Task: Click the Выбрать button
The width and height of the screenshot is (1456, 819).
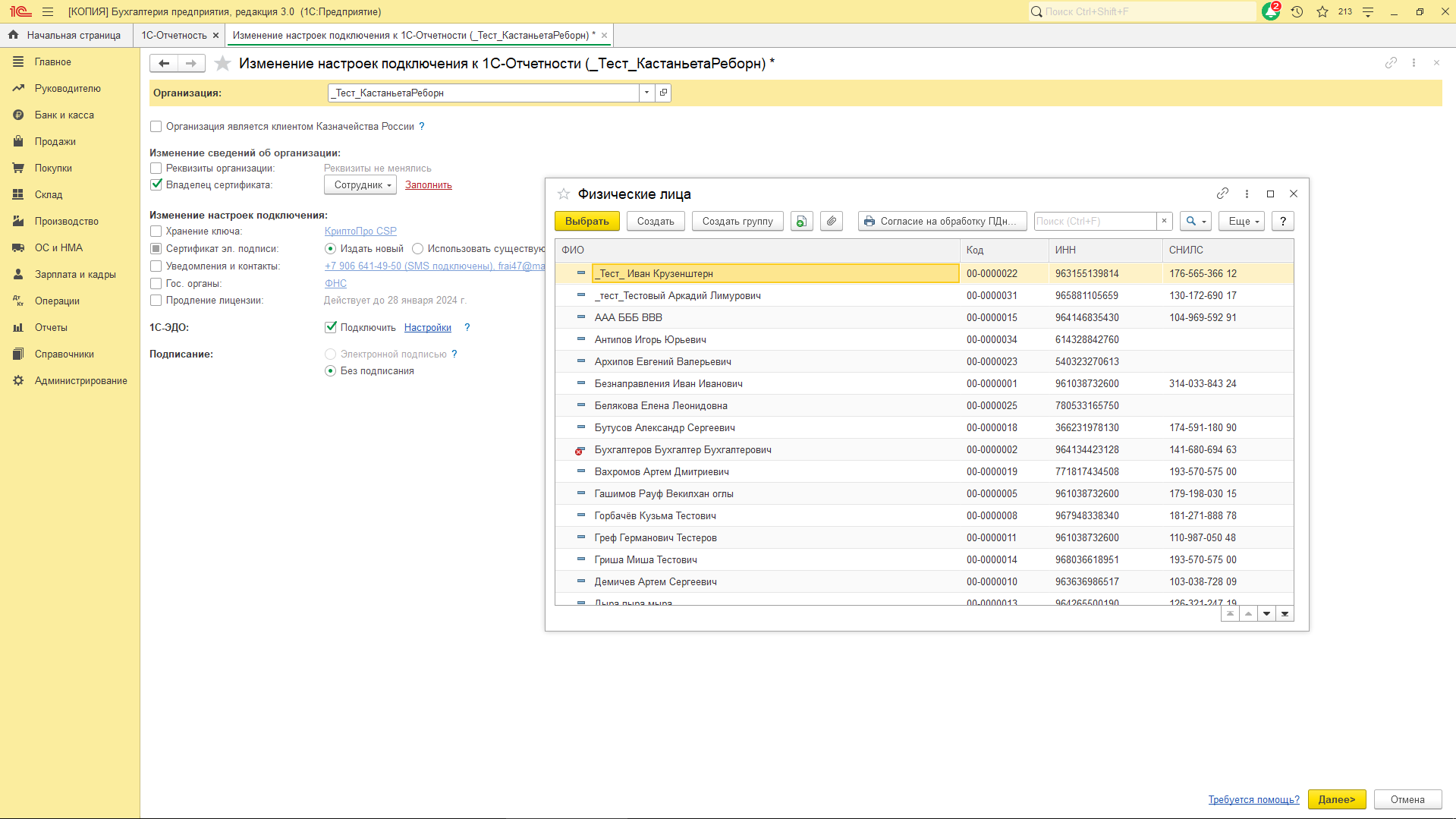Action: pyautogui.click(x=587, y=221)
